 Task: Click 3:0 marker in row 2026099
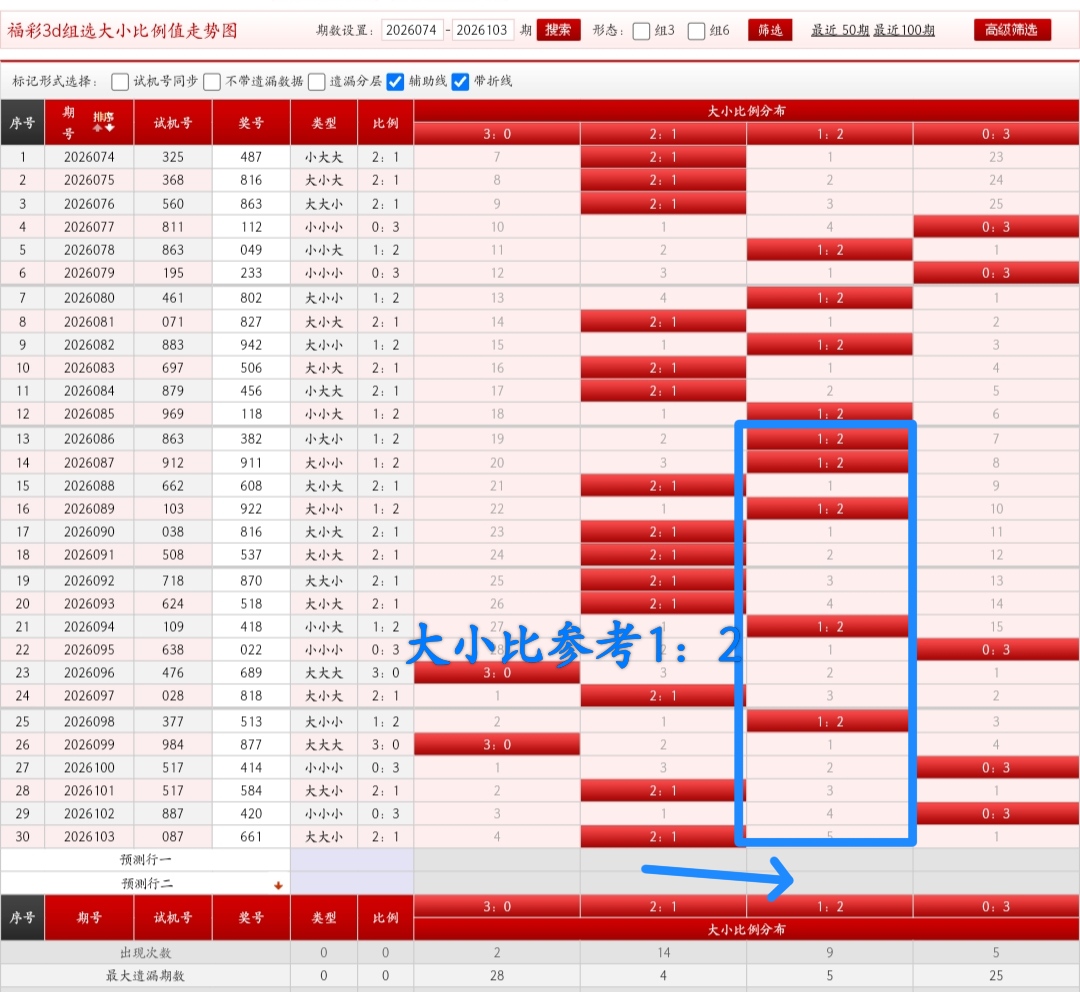pyautogui.click(x=497, y=745)
